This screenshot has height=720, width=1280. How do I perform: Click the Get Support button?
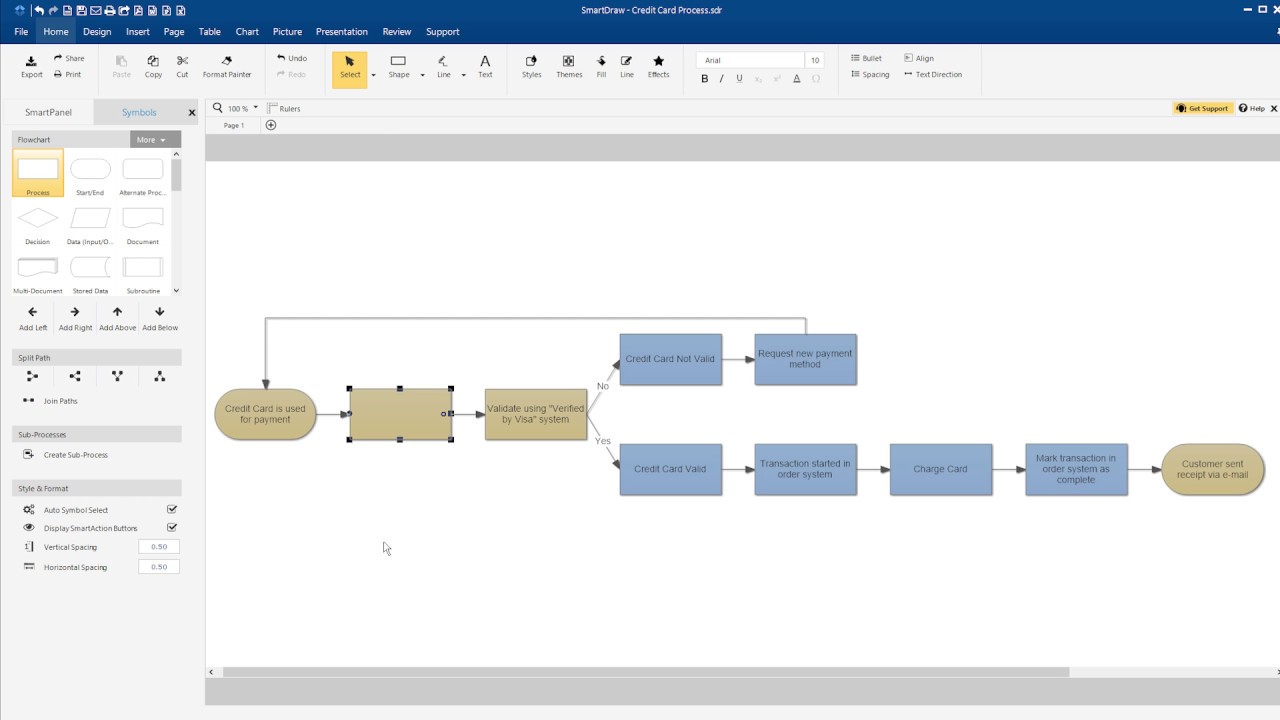1203,108
